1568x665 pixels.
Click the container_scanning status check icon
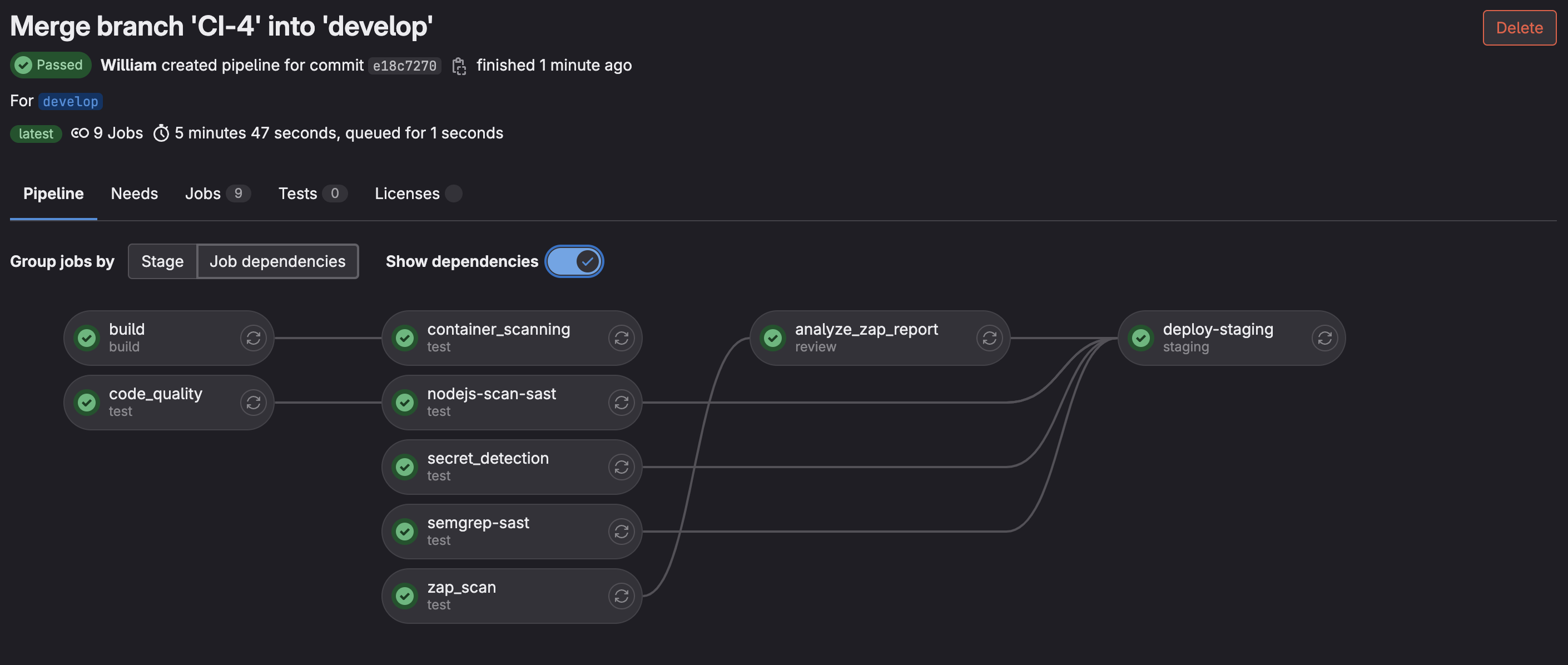click(405, 338)
